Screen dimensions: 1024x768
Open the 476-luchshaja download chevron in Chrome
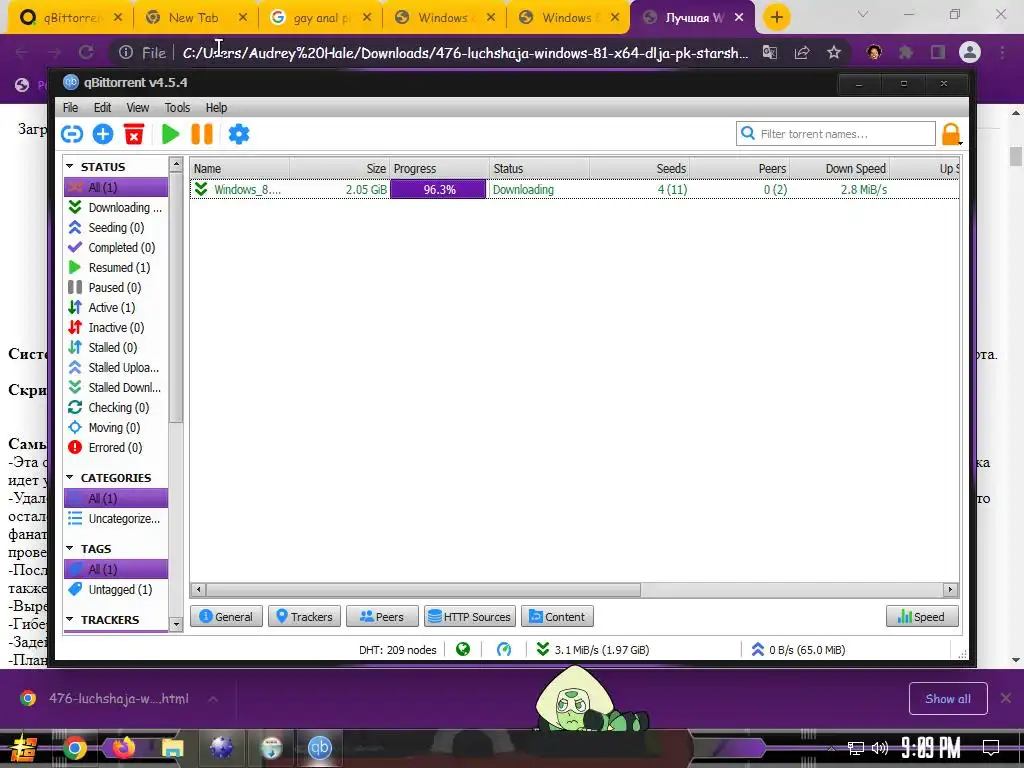tap(213, 699)
